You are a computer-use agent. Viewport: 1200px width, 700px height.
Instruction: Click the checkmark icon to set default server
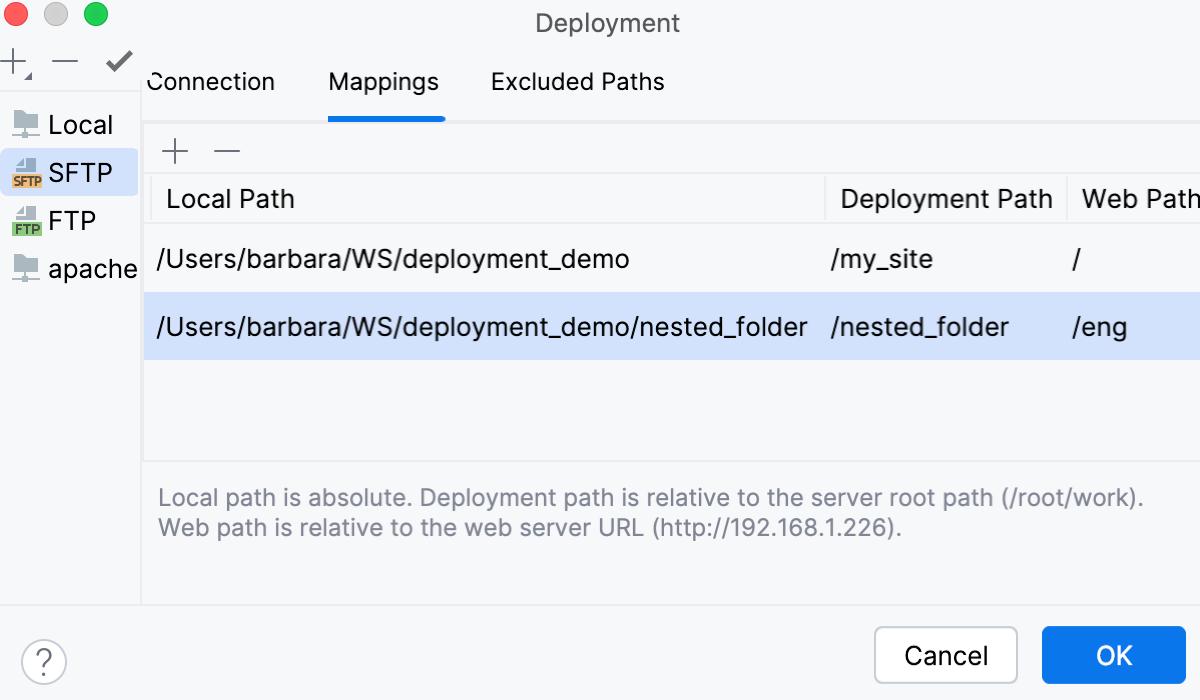[117, 62]
